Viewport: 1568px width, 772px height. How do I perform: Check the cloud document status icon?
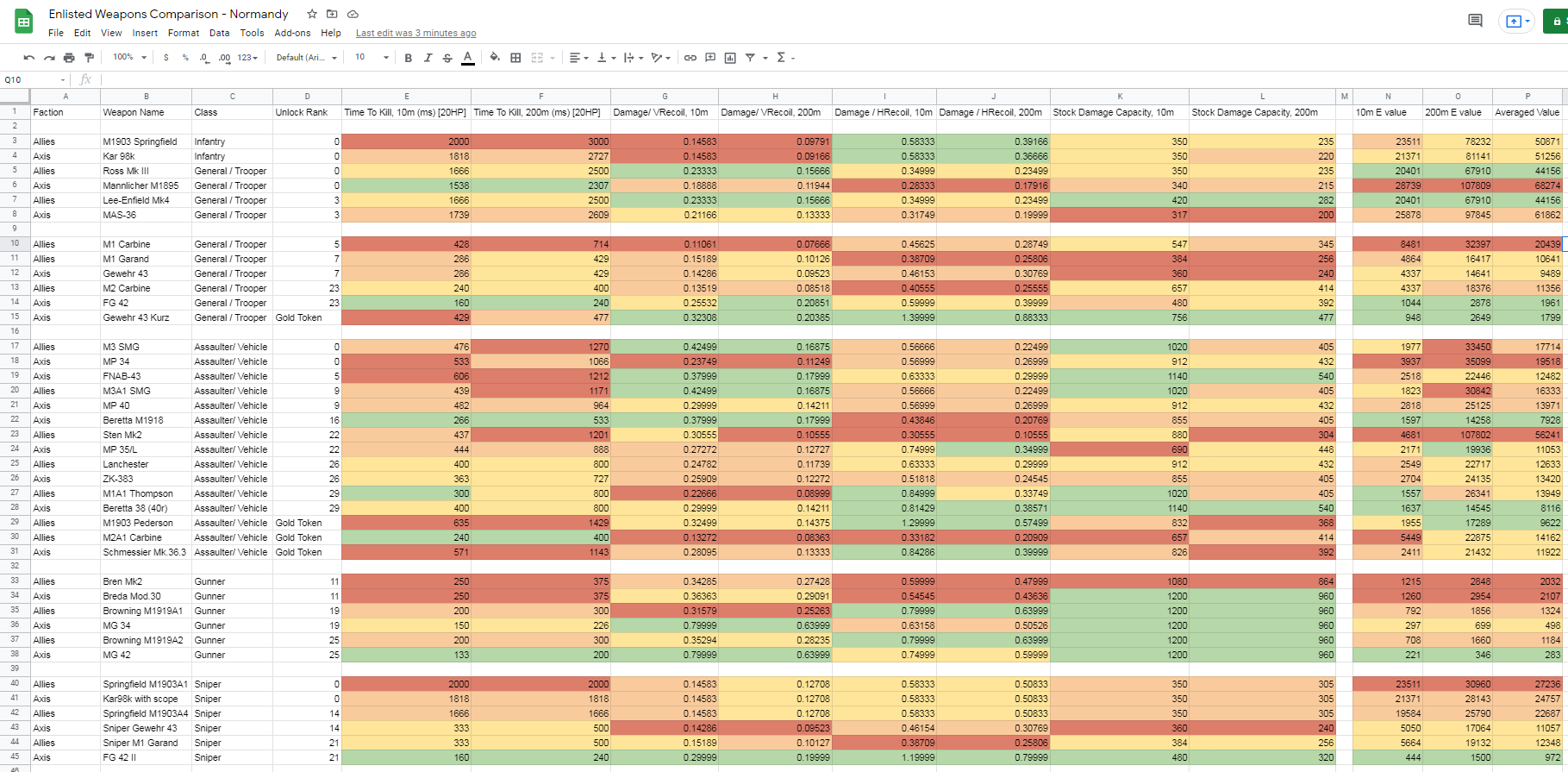click(x=353, y=14)
